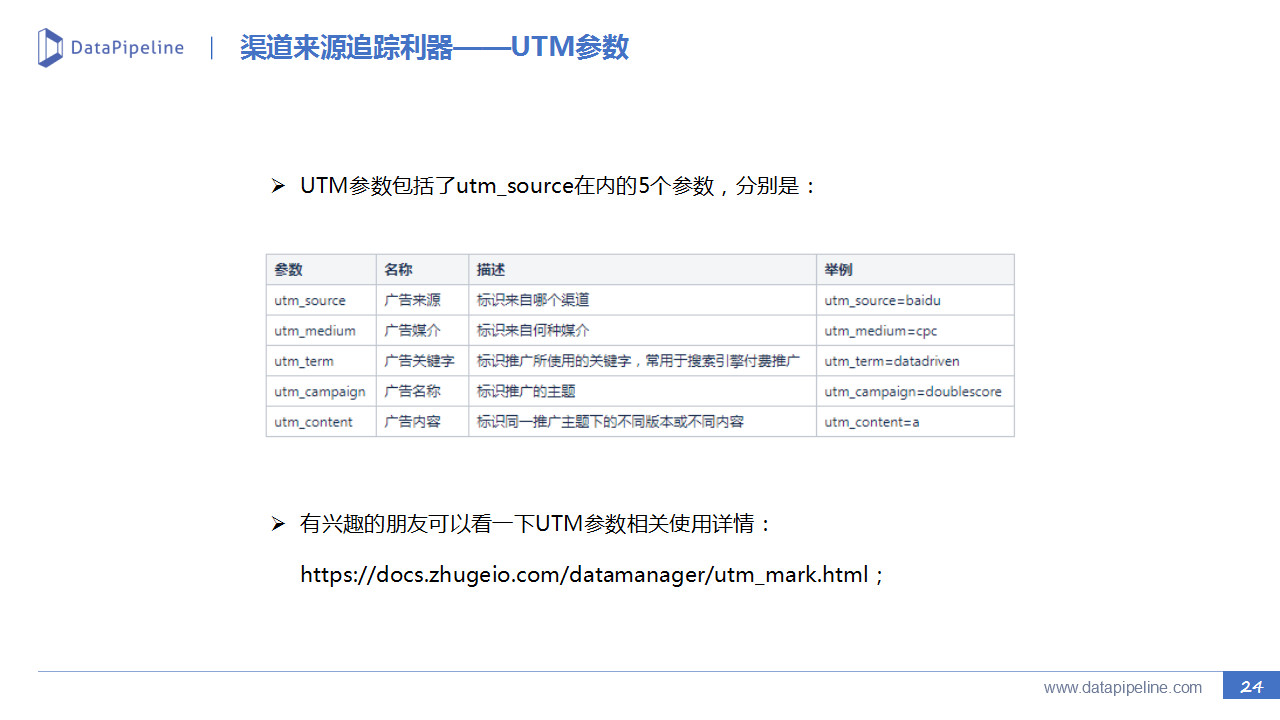This screenshot has height=720, width=1280.
Task: Click the arrow bullet before 有兴趣的朋友
Action: 279,524
